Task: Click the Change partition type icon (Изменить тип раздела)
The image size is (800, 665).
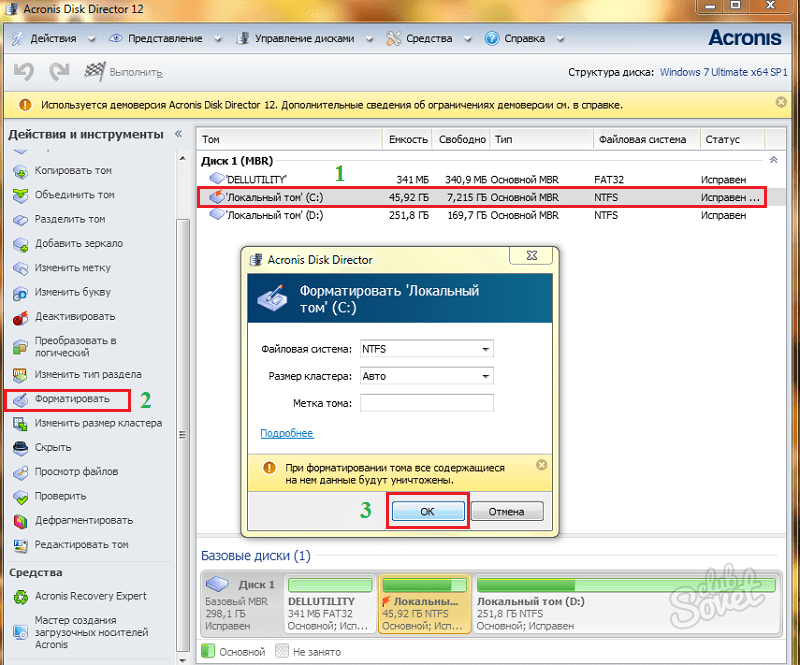Action: [x=20, y=375]
